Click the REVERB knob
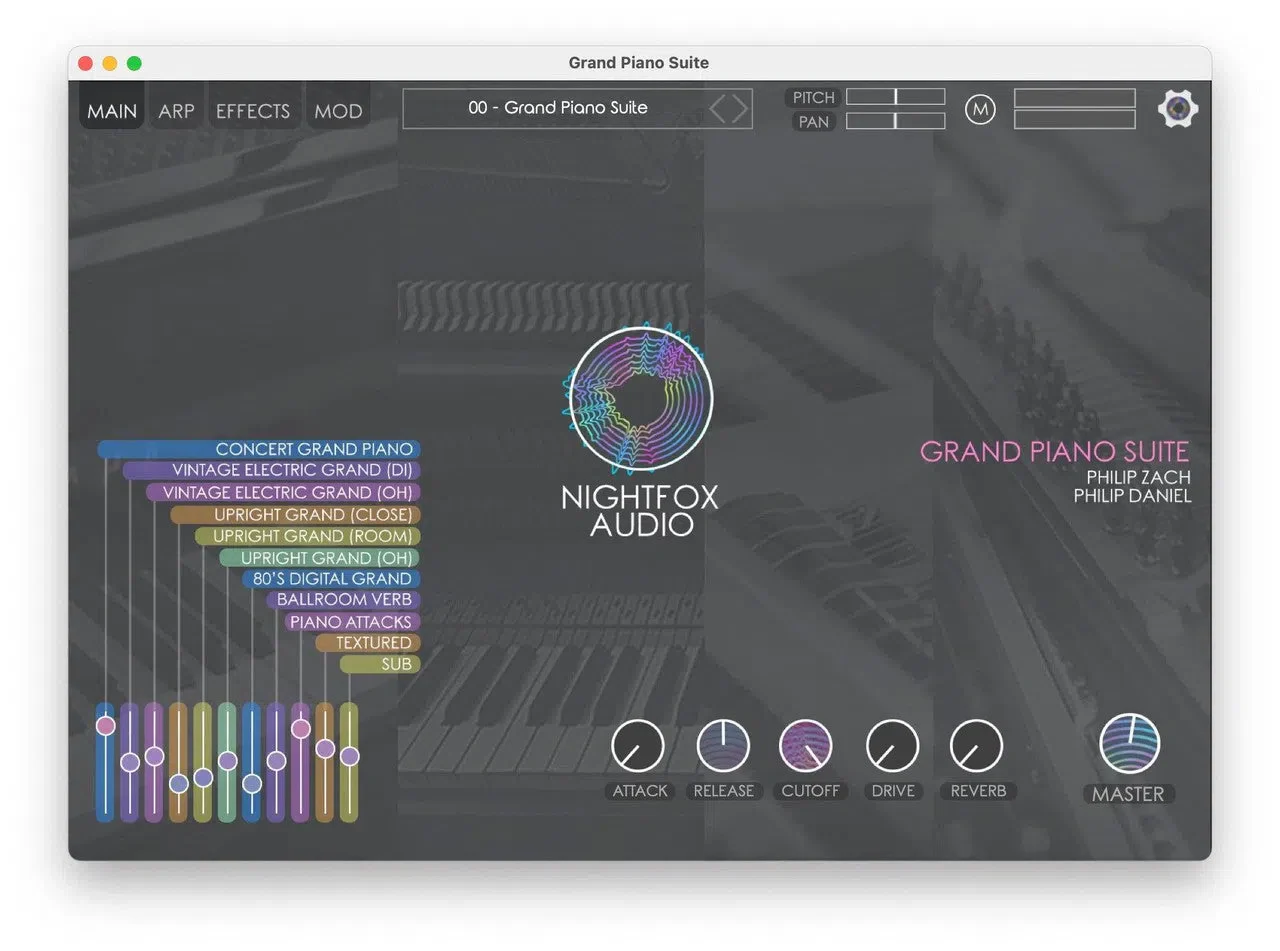The image size is (1280, 951). click(x=977, y=746)
